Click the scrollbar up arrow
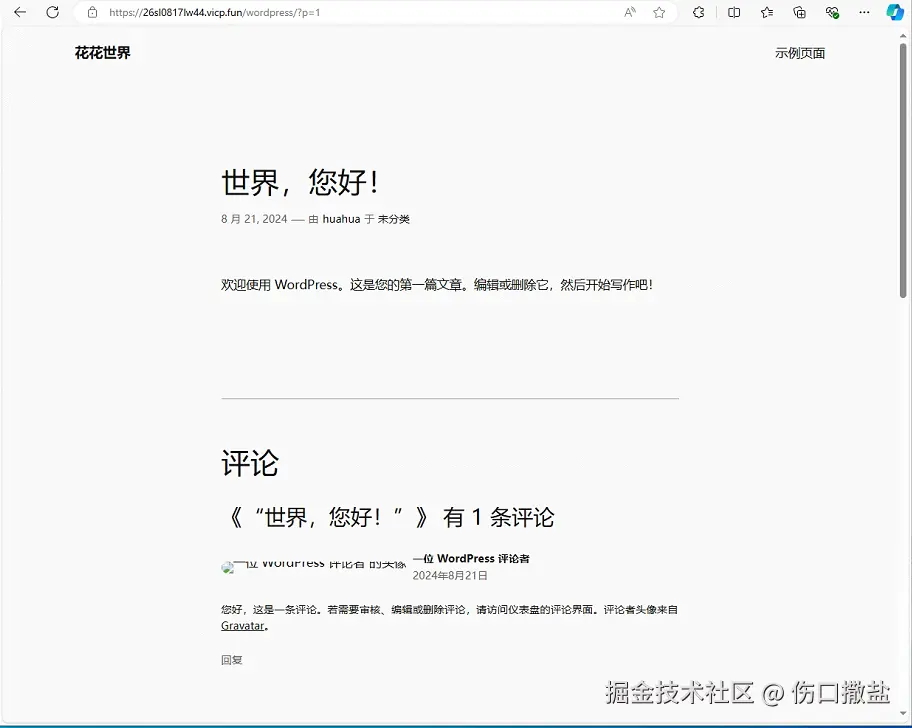912x728 pixels. [903, 36]
